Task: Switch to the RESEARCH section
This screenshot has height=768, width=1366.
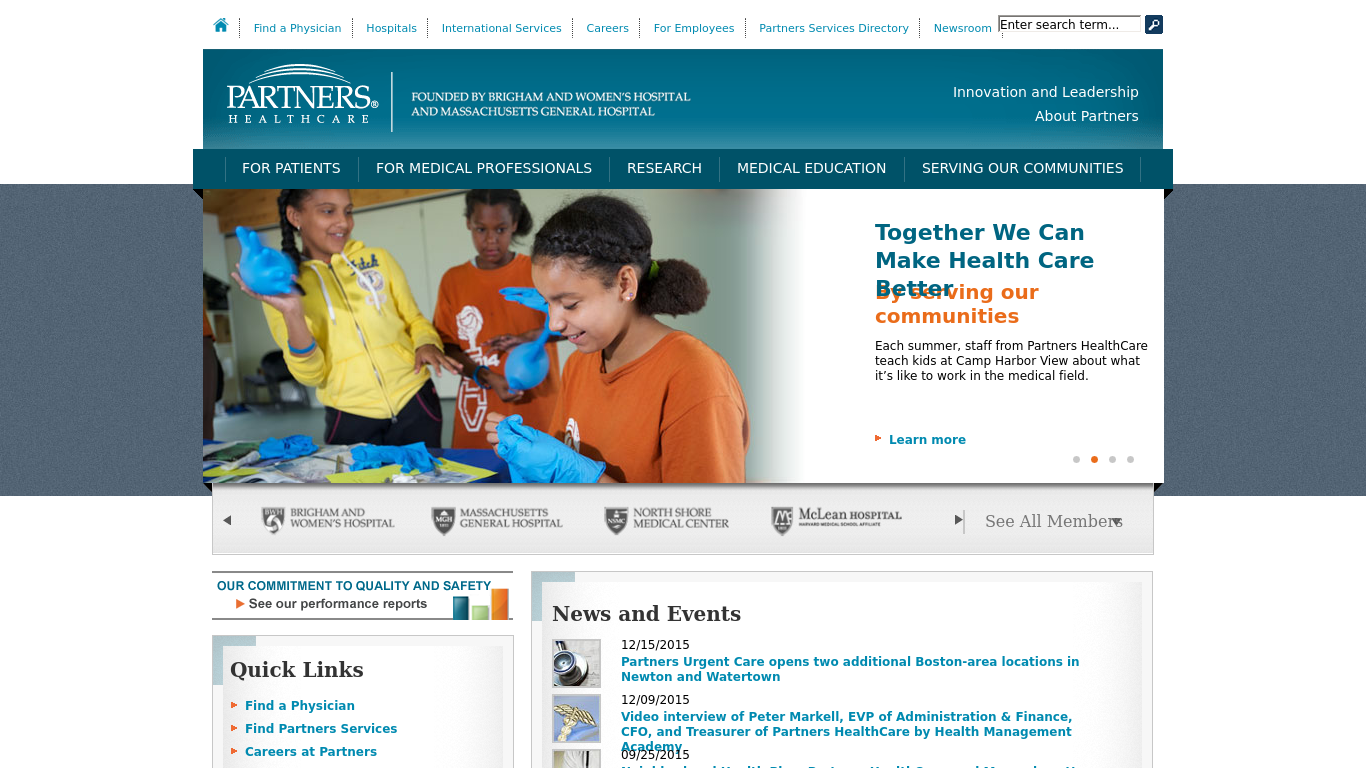Action: [x=664, y=168]
